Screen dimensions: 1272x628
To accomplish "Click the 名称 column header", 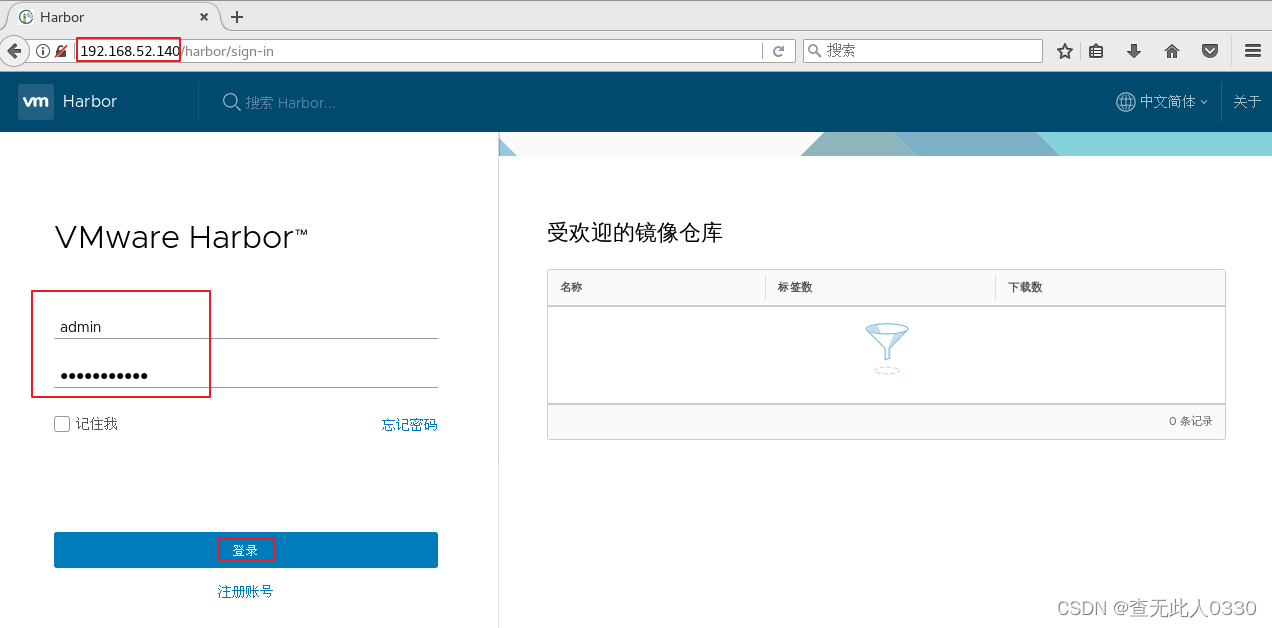I will click(571, 287).
